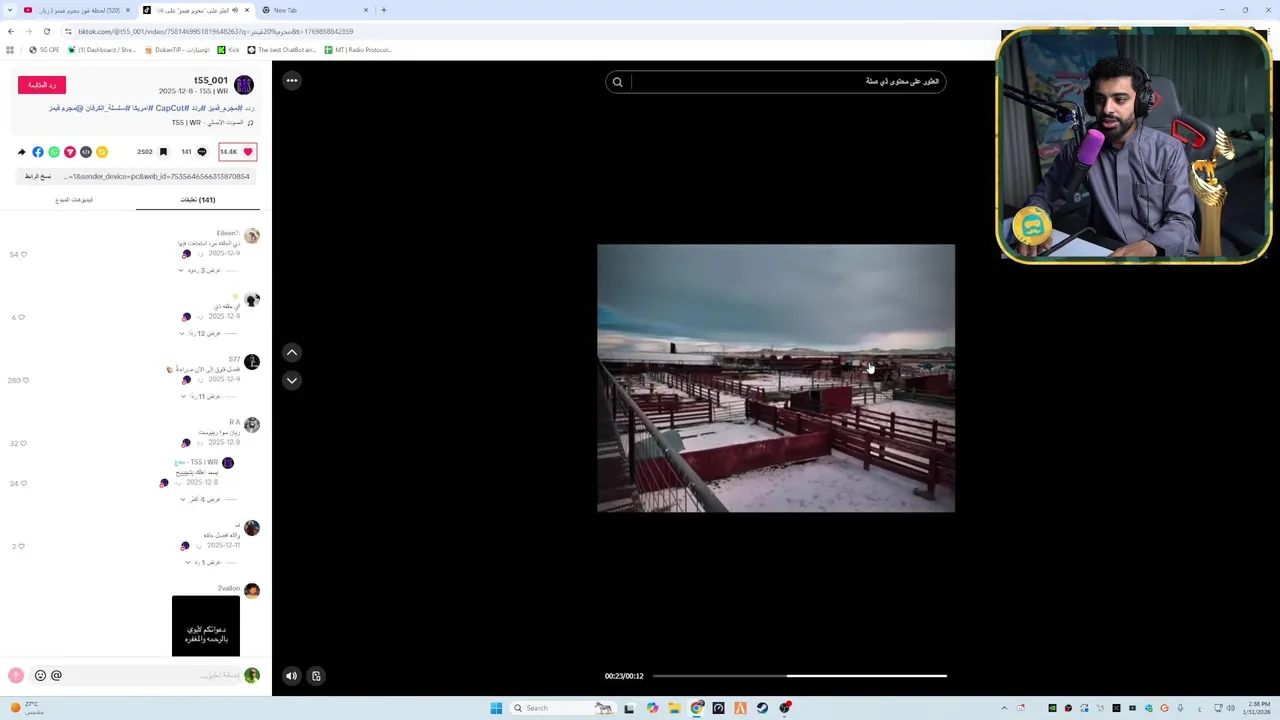The width and height of the screenshot is (1280, 720).
Task: Open The best ChatBot bookmark
Action: [x=282, y=49]
